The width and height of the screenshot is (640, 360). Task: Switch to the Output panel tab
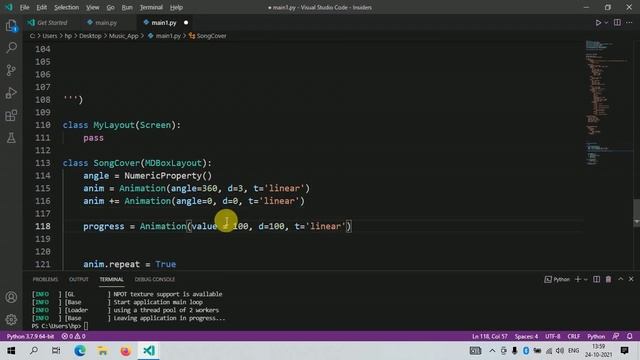click(78, 279)
